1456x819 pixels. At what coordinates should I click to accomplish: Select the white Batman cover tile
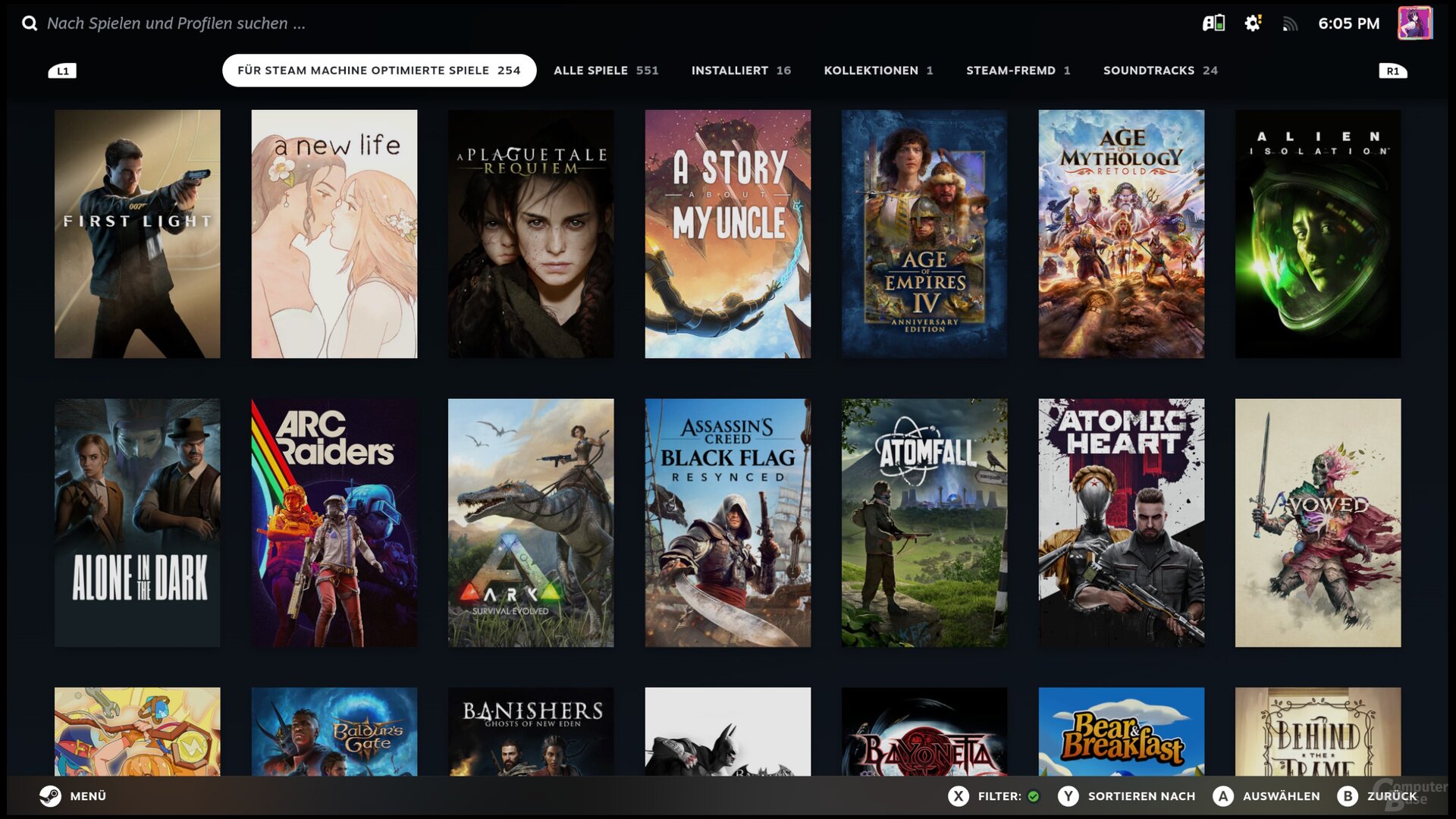coord(728,732)
